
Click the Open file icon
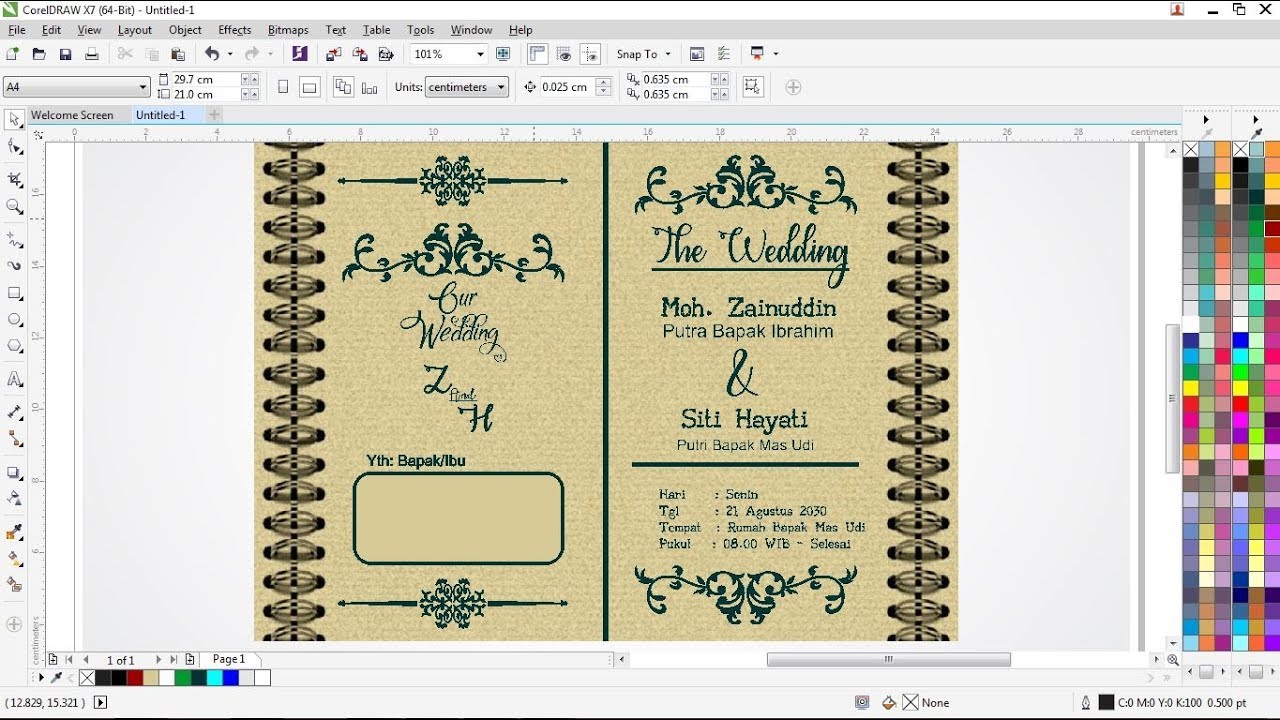(x=39, y=54)
